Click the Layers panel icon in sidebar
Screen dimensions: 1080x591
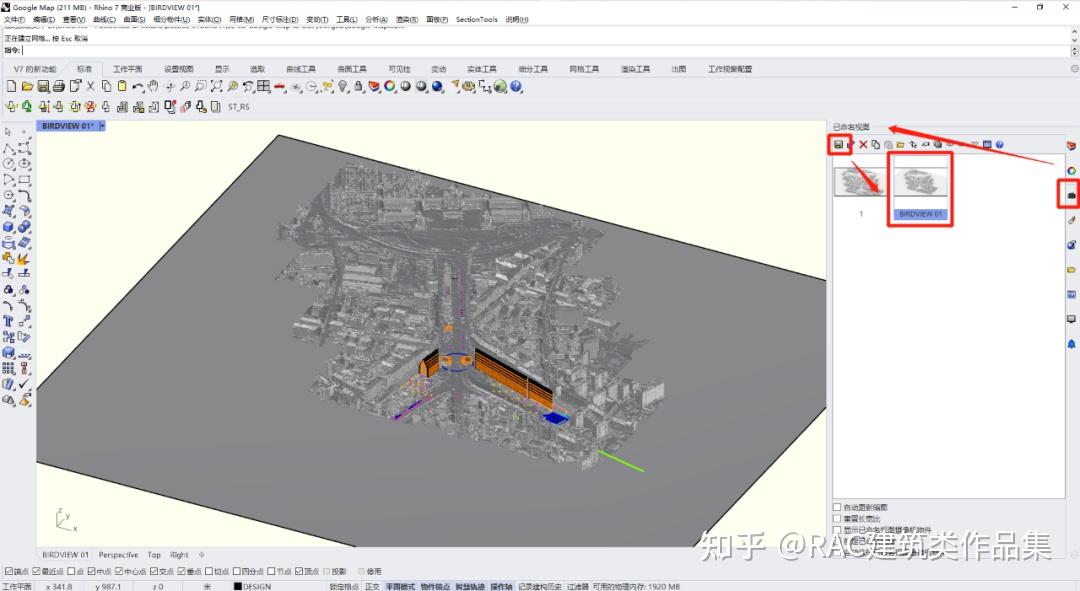click(1071, 146)
